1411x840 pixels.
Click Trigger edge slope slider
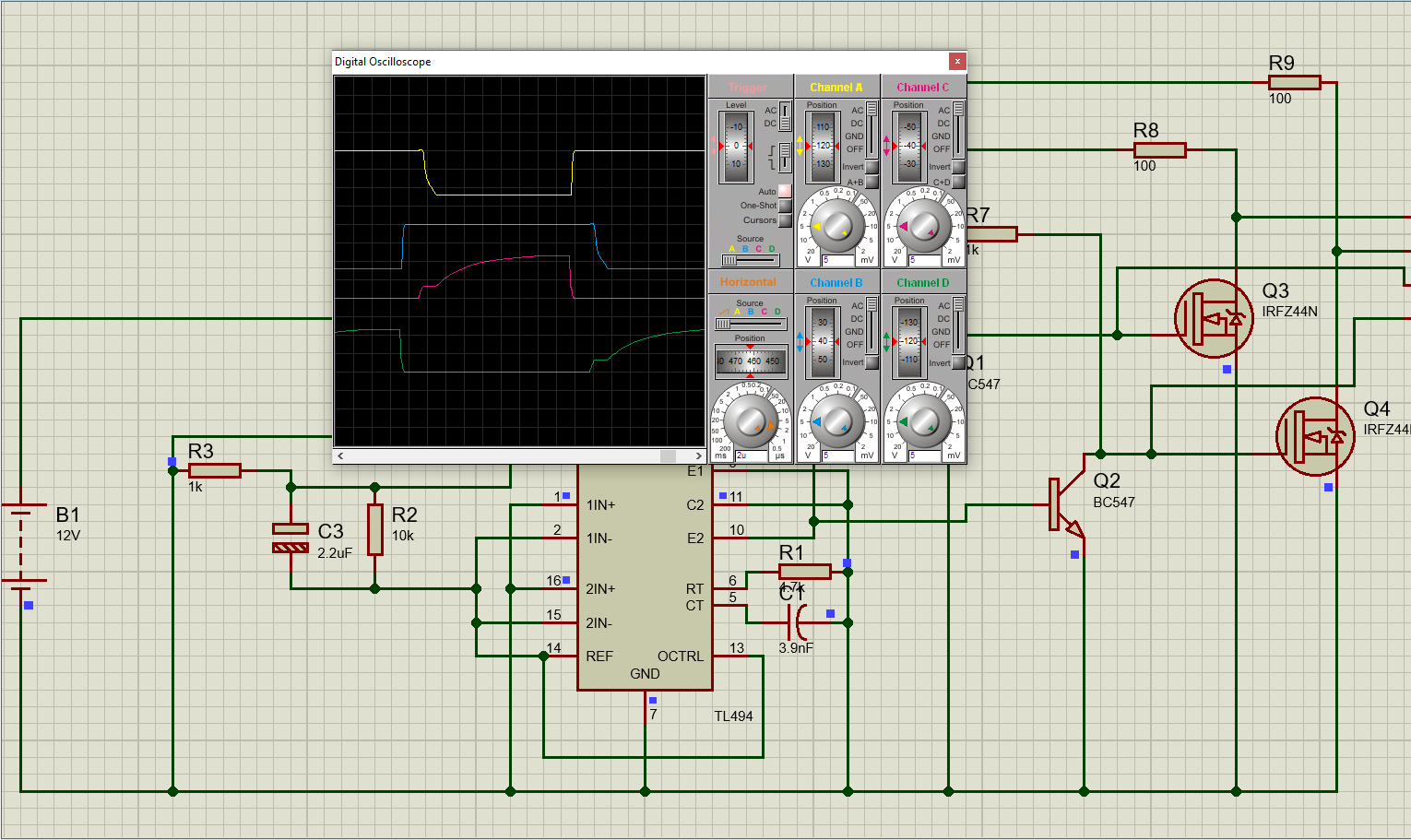point(785,157)
